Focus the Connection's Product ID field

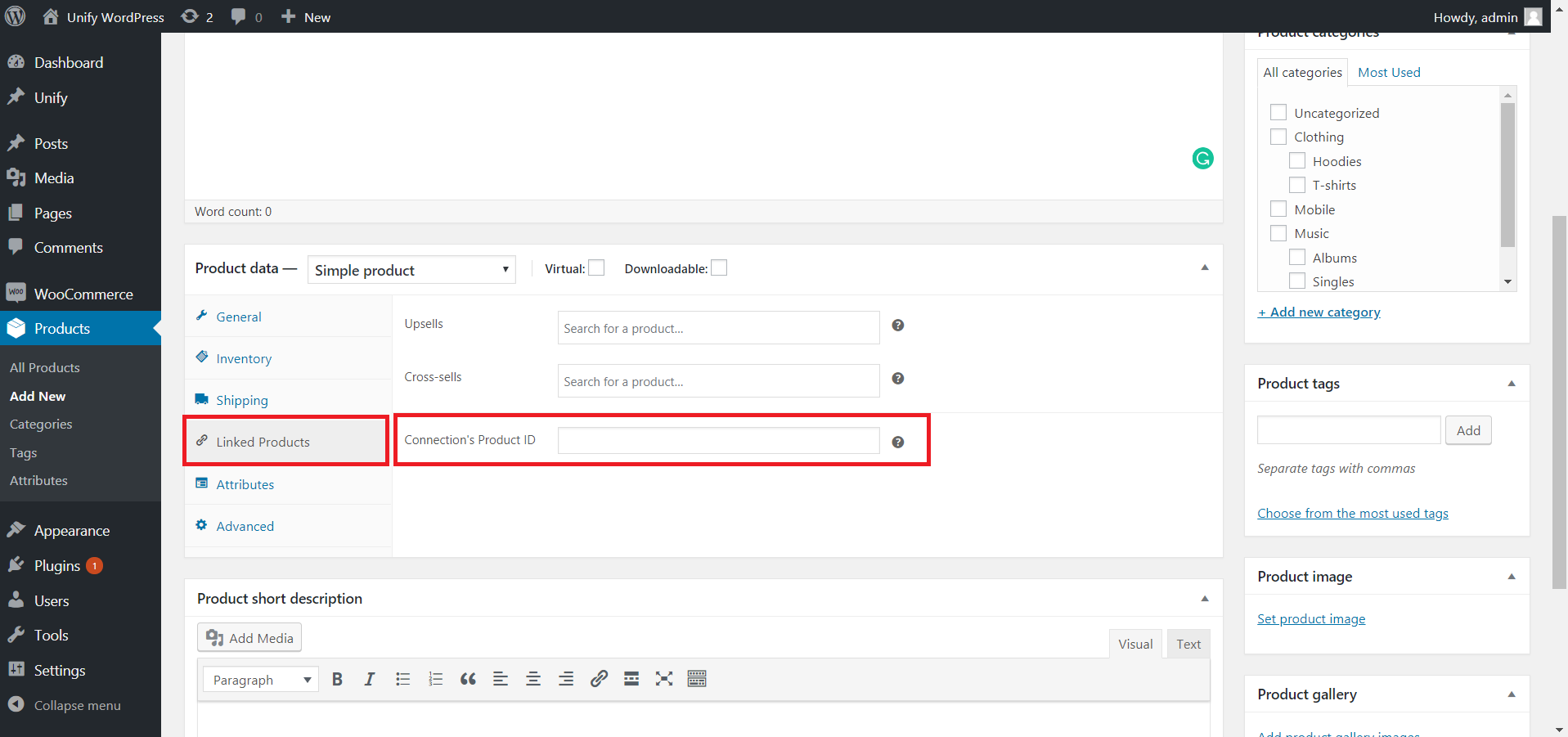point(718,441)
